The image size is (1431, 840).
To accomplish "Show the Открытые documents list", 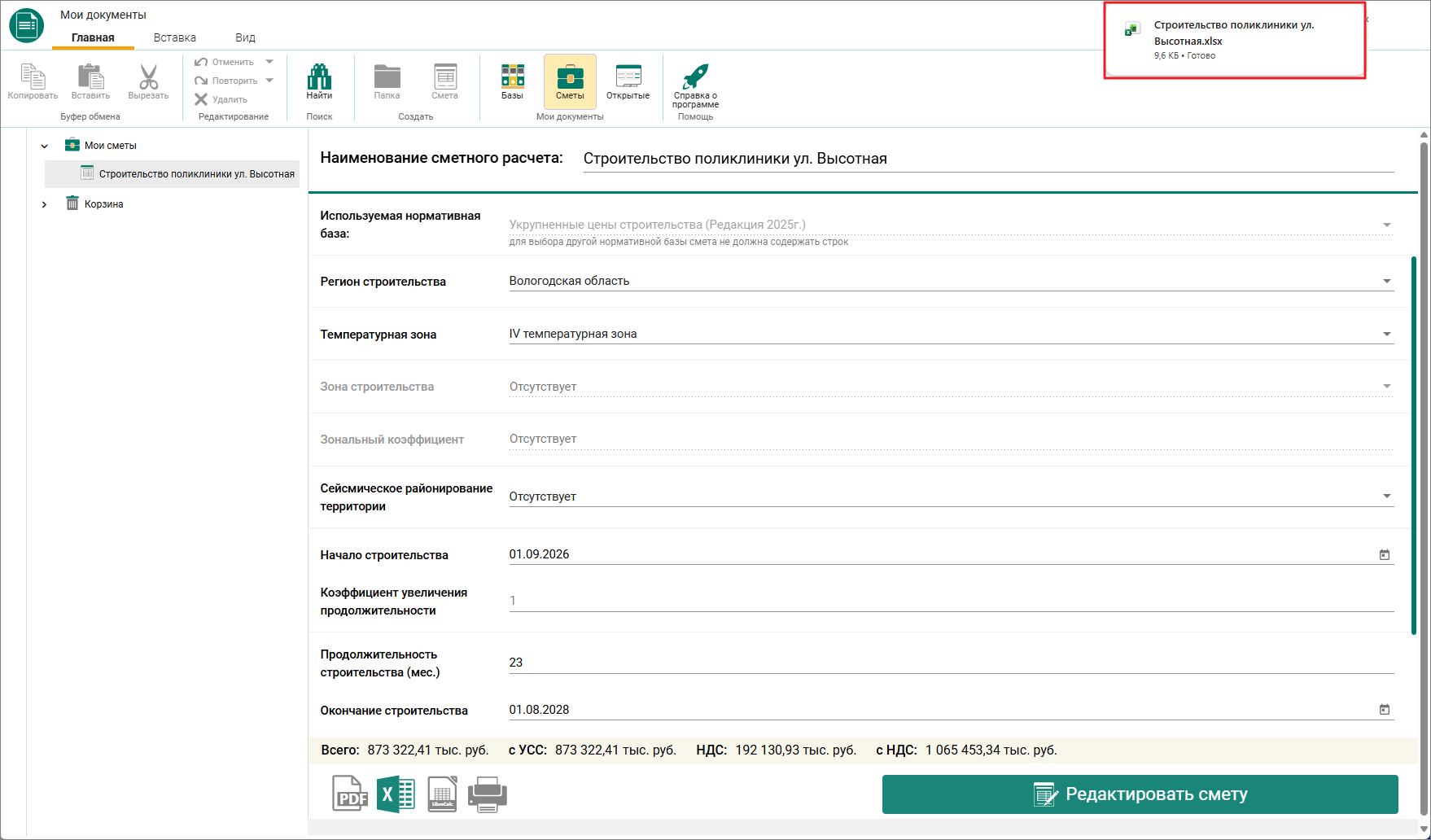I will pos(628,81).
